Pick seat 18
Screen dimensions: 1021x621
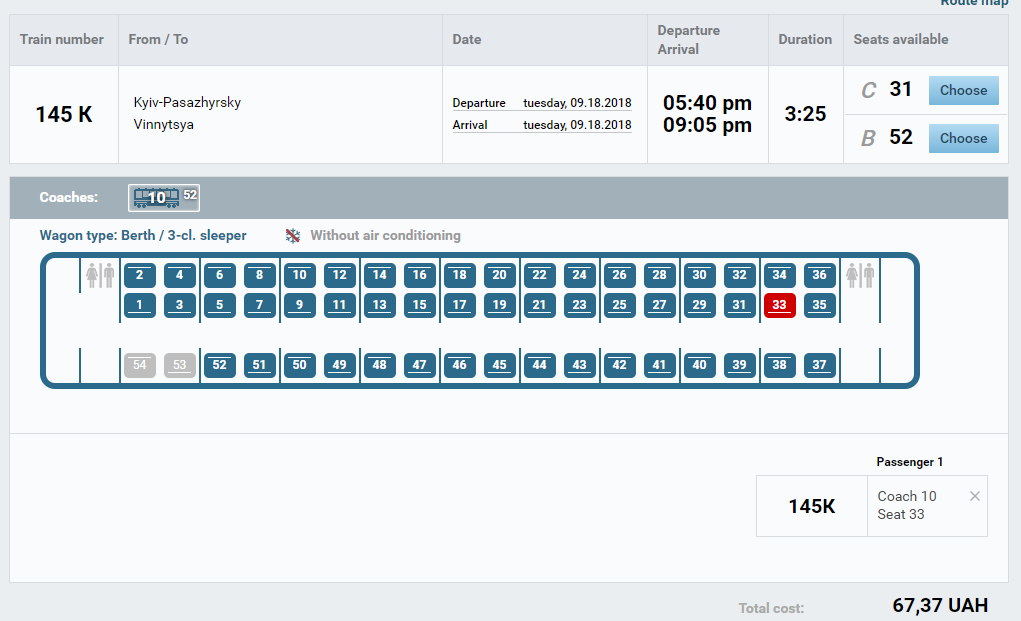coord(460,275)
